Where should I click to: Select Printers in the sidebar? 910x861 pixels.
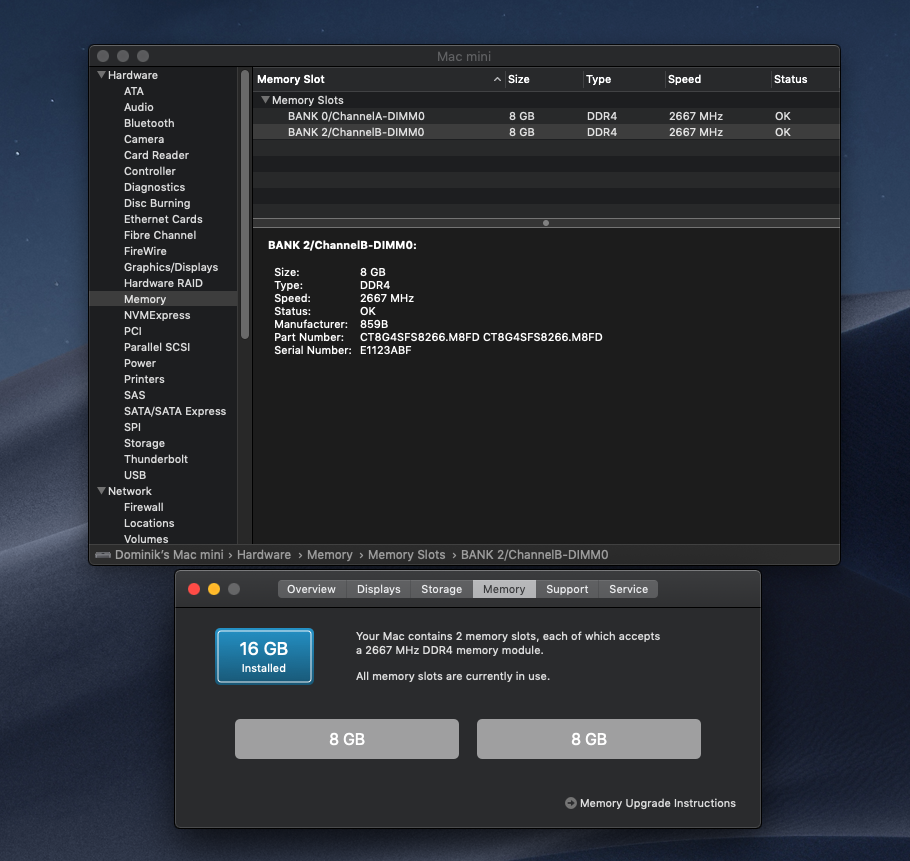[x=145, y=379]
